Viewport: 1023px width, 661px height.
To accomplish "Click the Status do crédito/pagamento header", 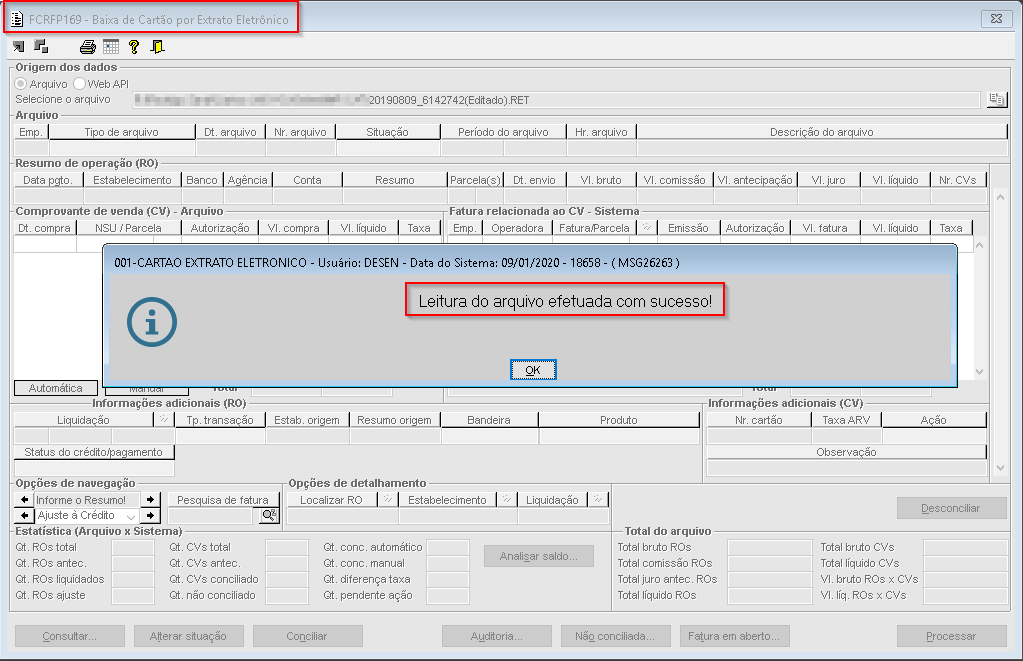I will [x=94, y=452].
